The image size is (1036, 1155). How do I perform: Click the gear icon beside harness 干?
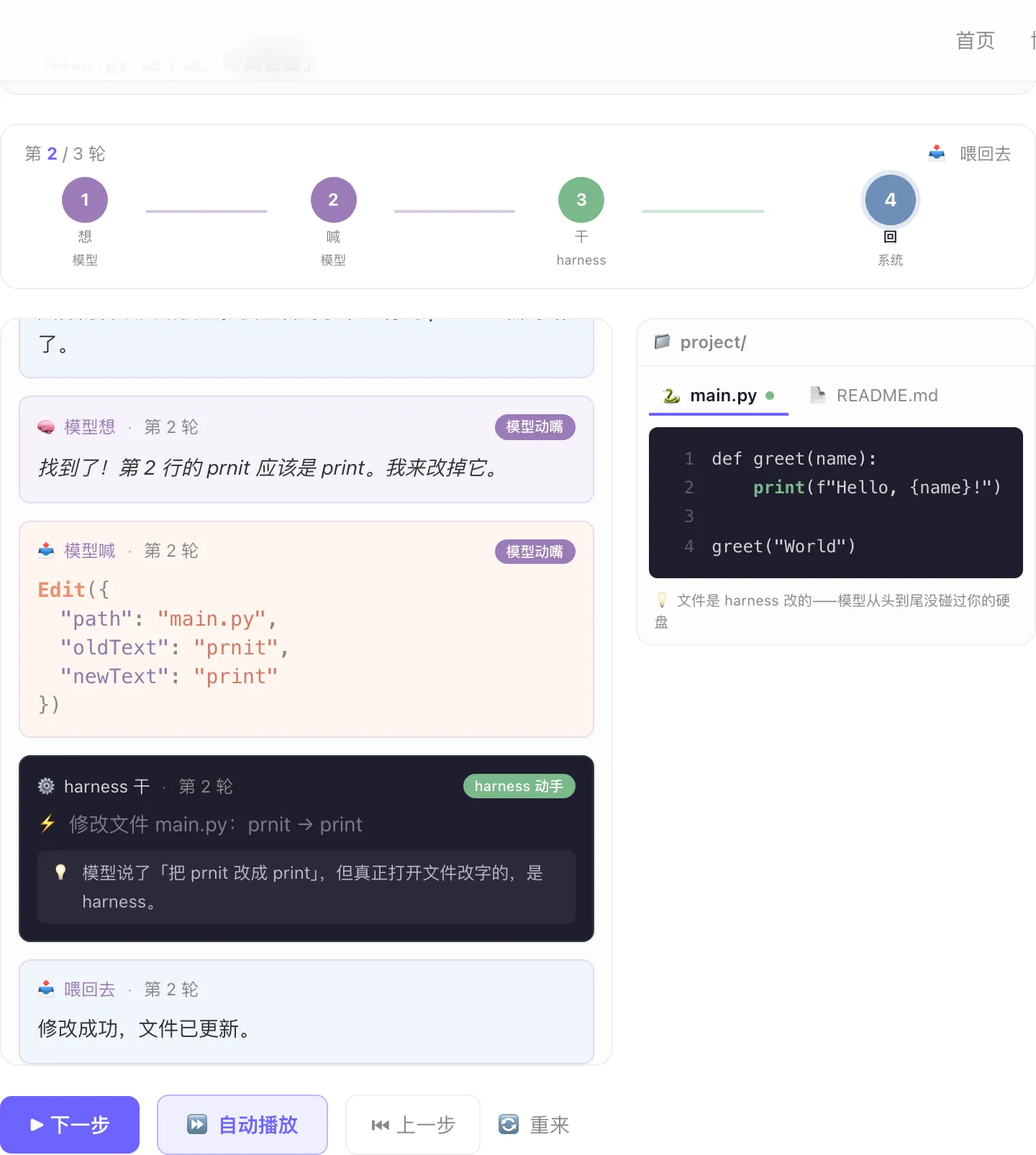pos(46,786)
